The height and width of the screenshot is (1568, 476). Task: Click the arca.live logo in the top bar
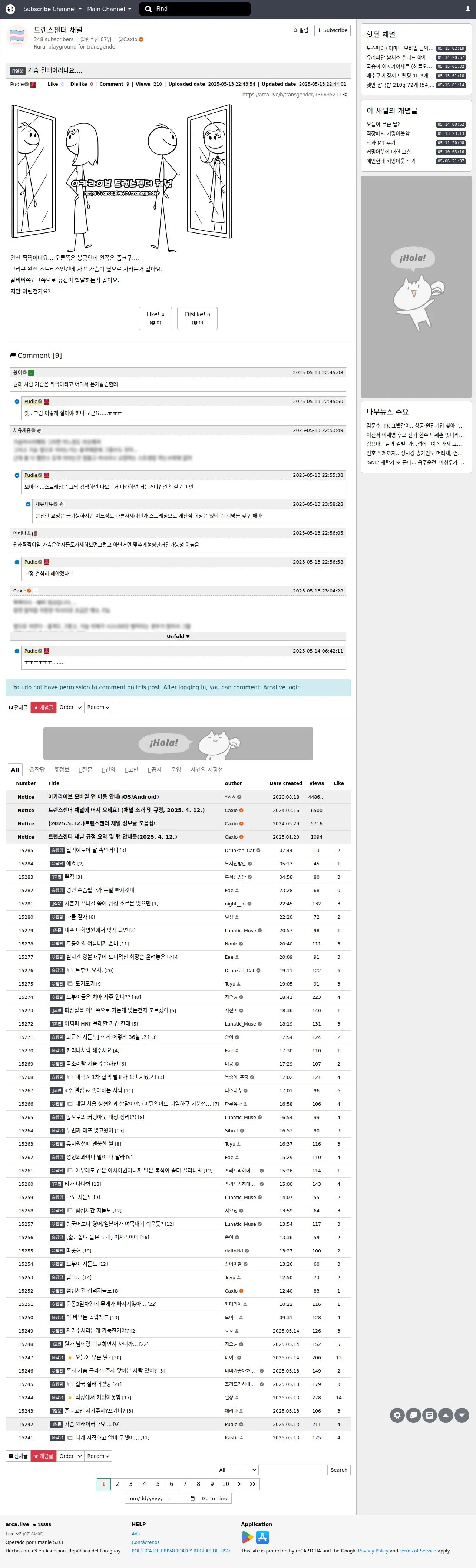[10, 9]
